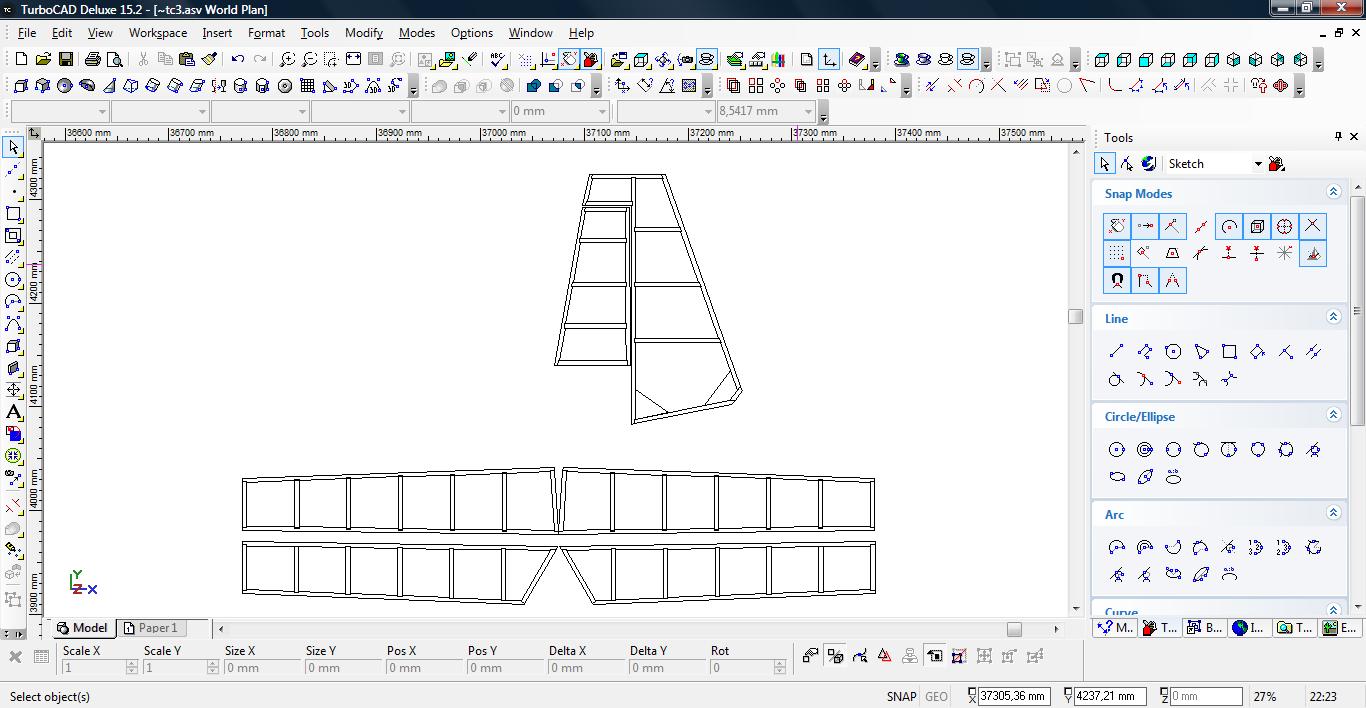Click the Zoom In magnifier icon
Viewport: 1366px width, 708px height.
[287, 60]
